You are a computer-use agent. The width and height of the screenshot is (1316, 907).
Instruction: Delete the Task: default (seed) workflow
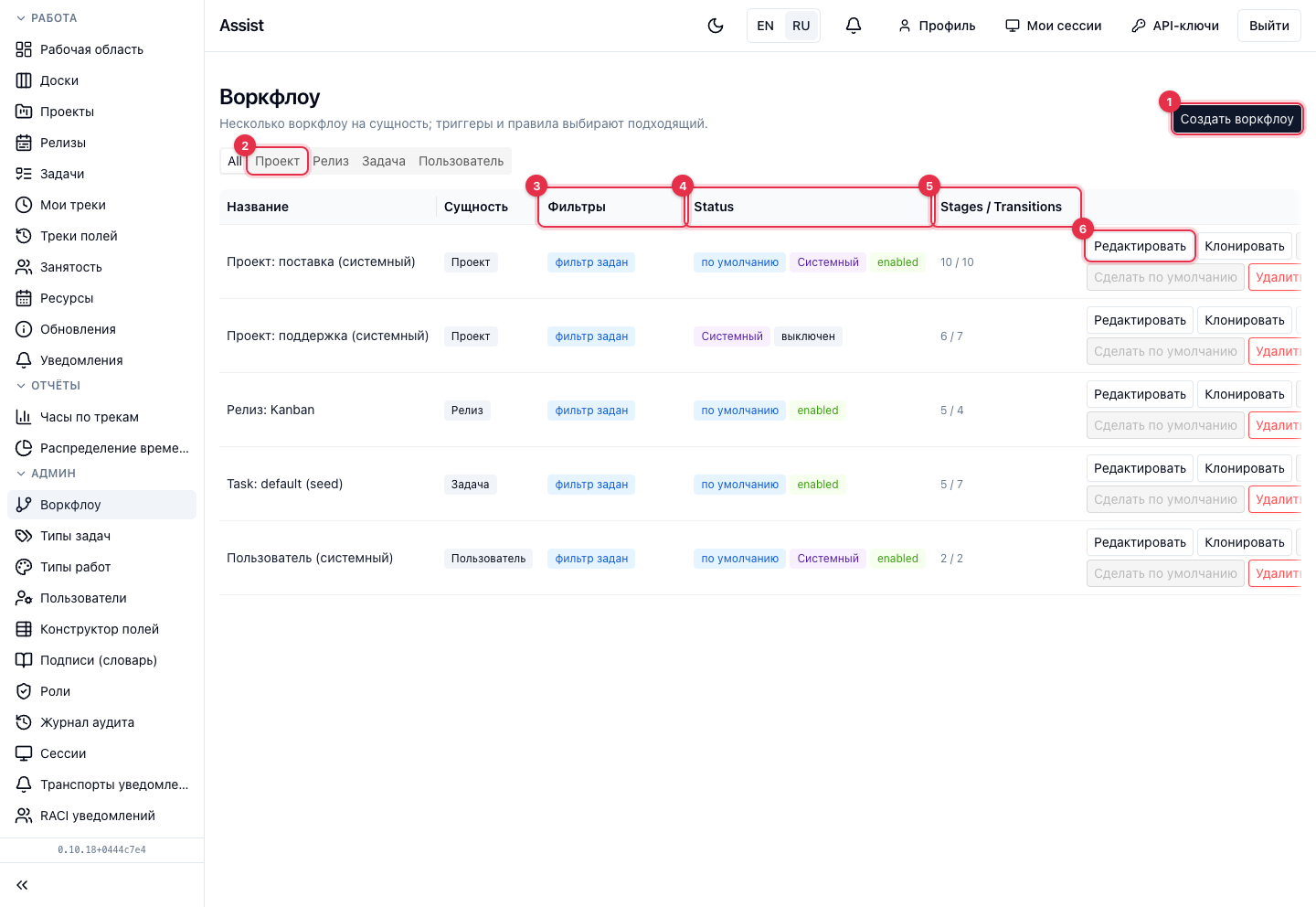point(1275,499)
